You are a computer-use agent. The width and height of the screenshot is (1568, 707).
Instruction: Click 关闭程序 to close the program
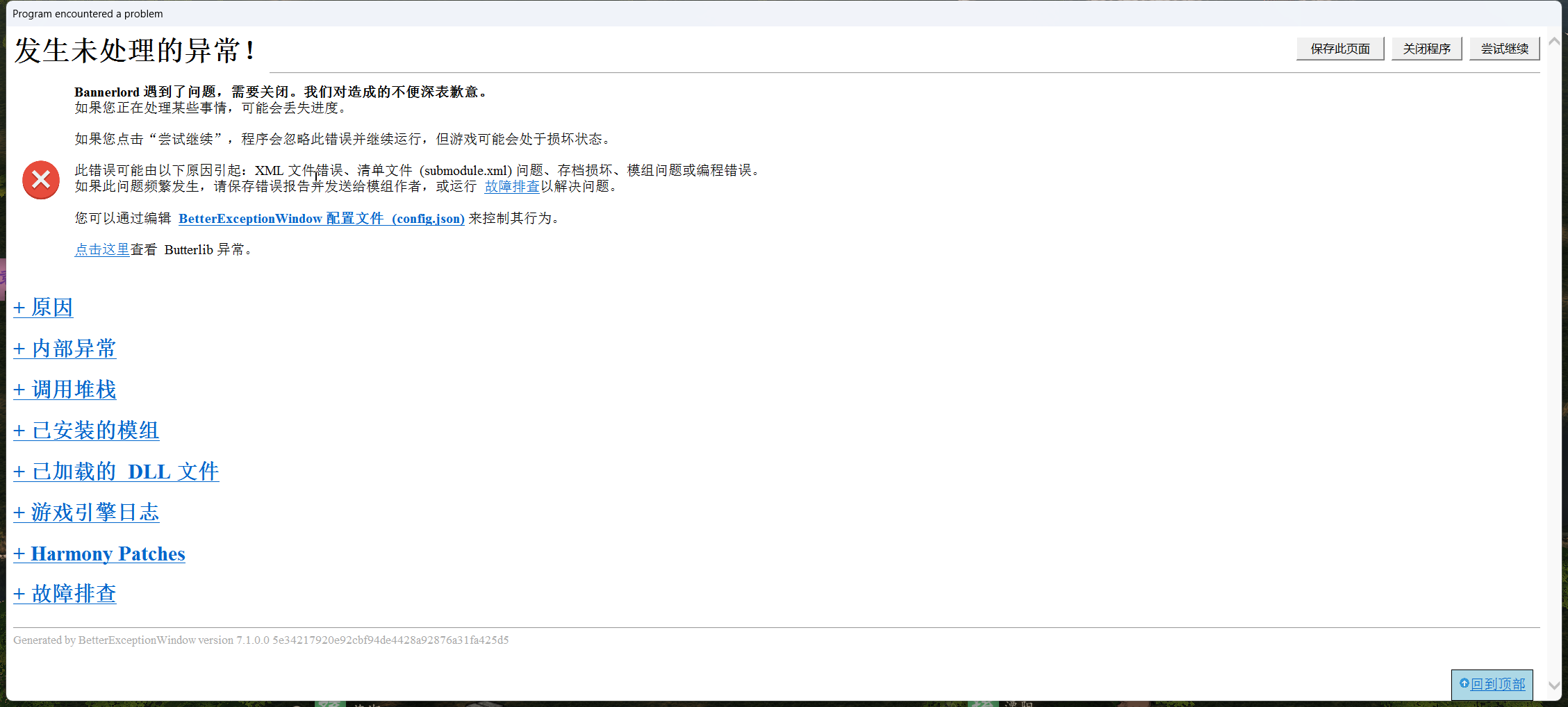point(1426,49)
